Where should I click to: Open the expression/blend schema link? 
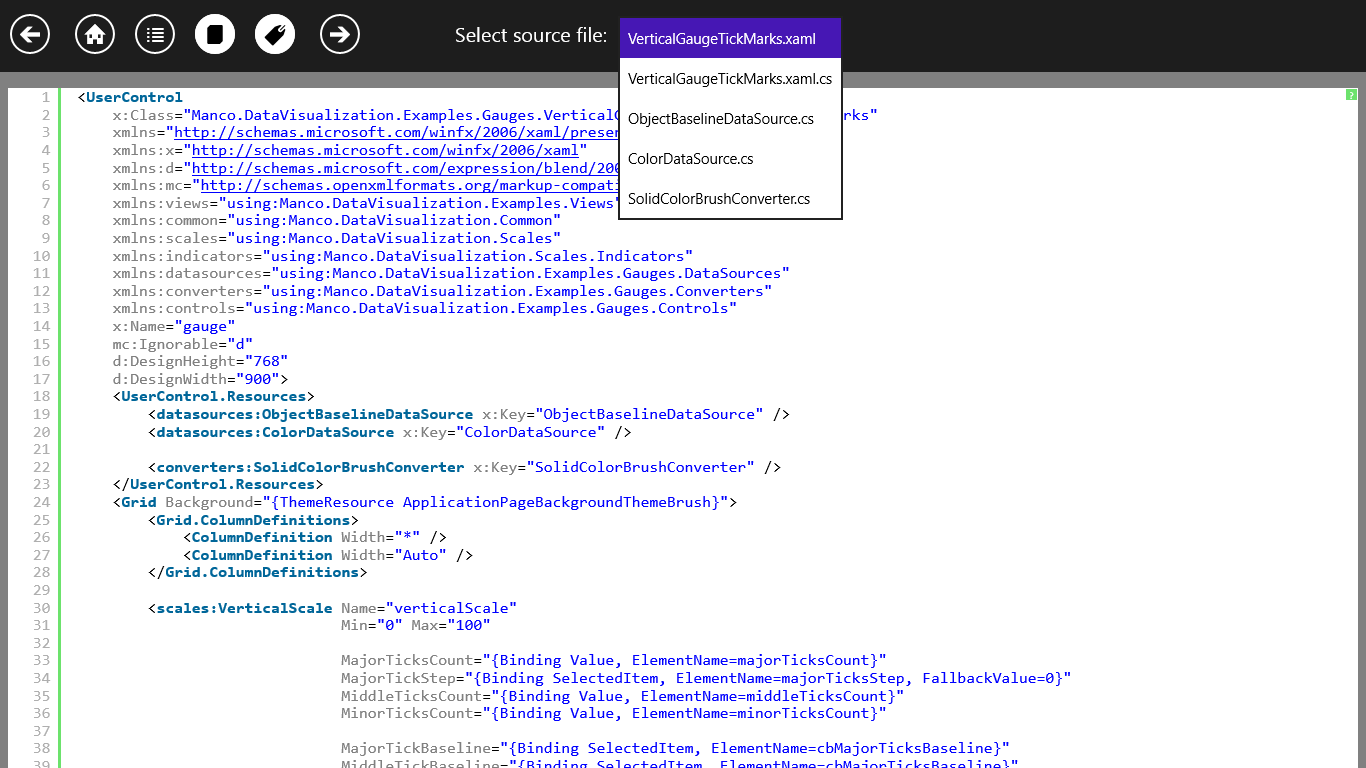point(405,168)
